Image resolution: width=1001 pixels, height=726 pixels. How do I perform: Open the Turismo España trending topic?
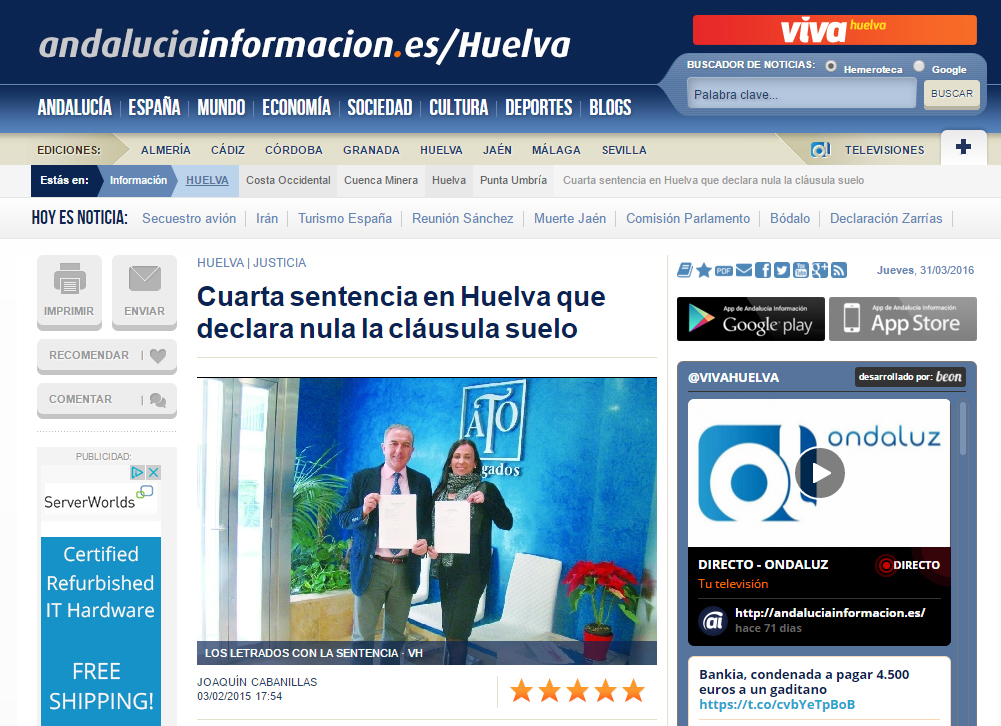pyautogui.click(x=345, y=218)
